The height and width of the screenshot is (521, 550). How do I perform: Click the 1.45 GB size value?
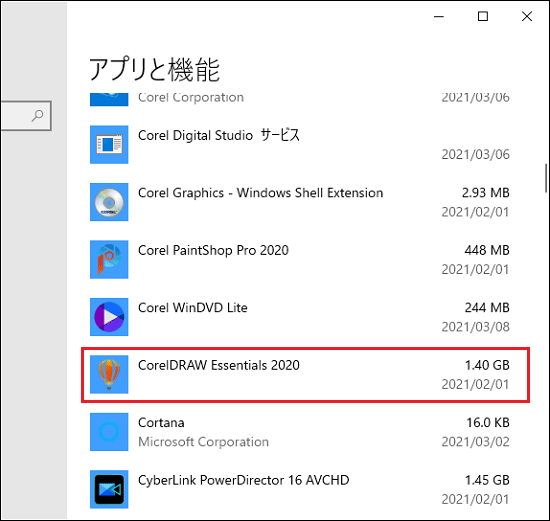(487, 480)
